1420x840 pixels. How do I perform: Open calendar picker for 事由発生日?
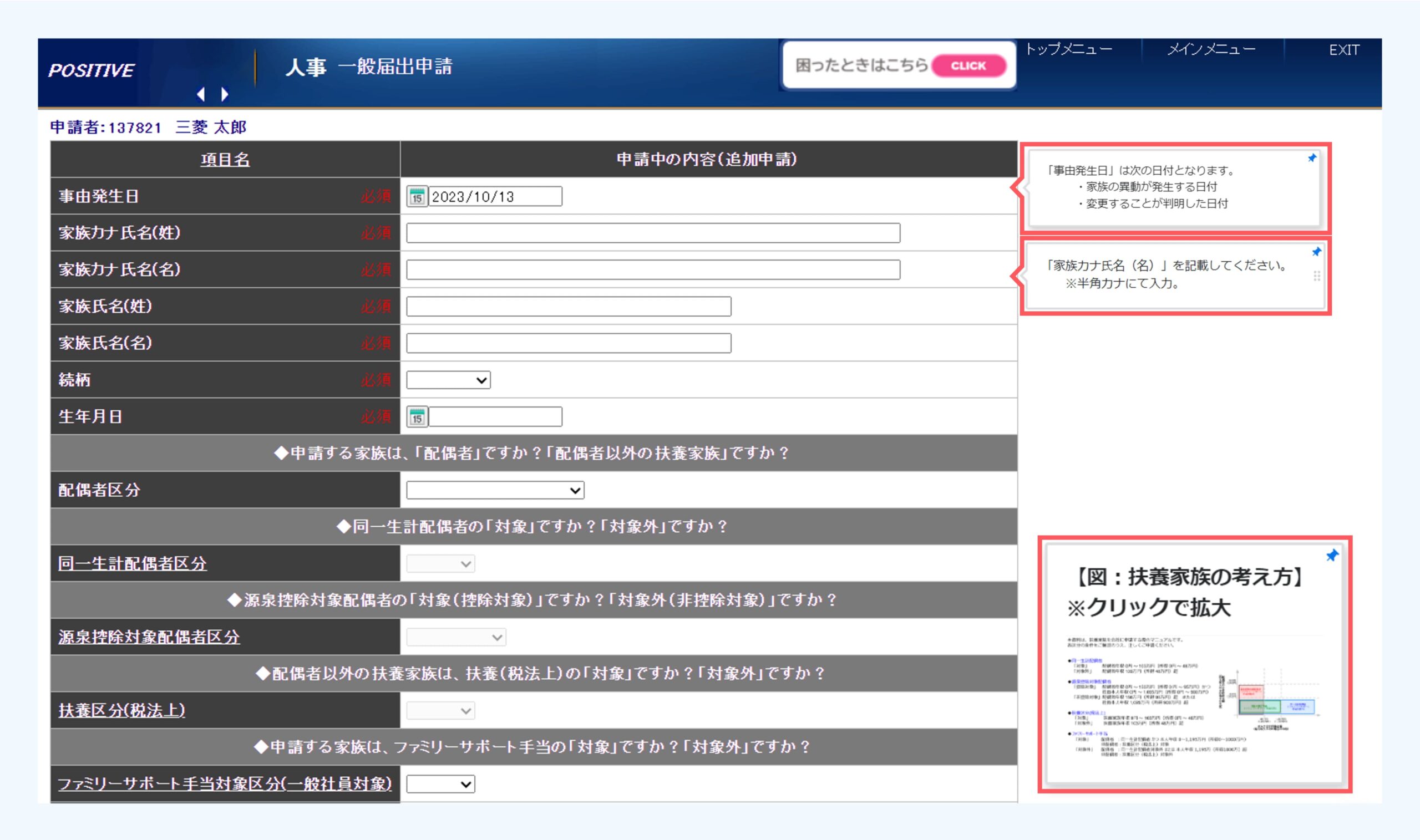point(417,197)
